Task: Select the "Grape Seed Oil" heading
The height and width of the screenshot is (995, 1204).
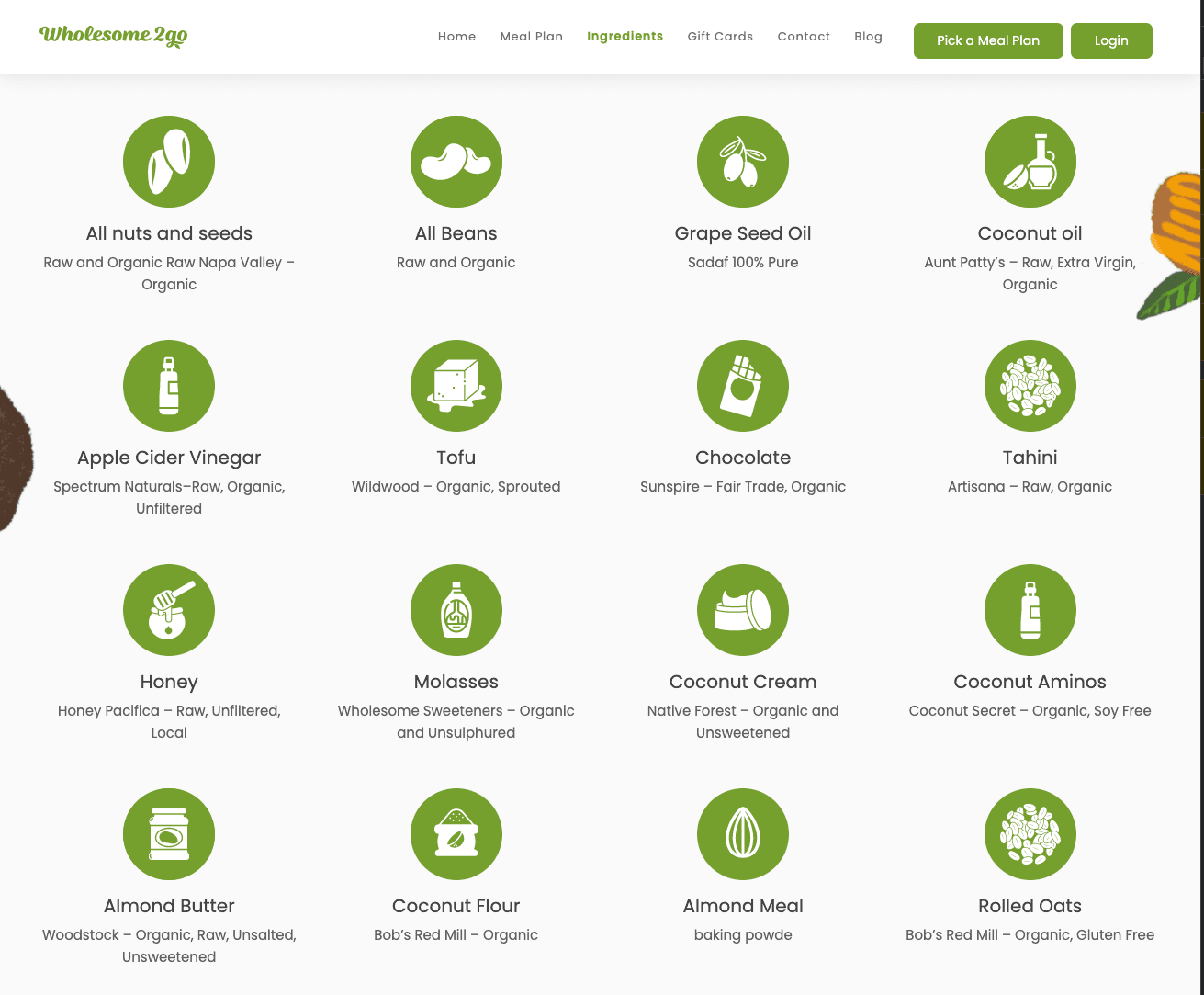Action: point(743,233)
